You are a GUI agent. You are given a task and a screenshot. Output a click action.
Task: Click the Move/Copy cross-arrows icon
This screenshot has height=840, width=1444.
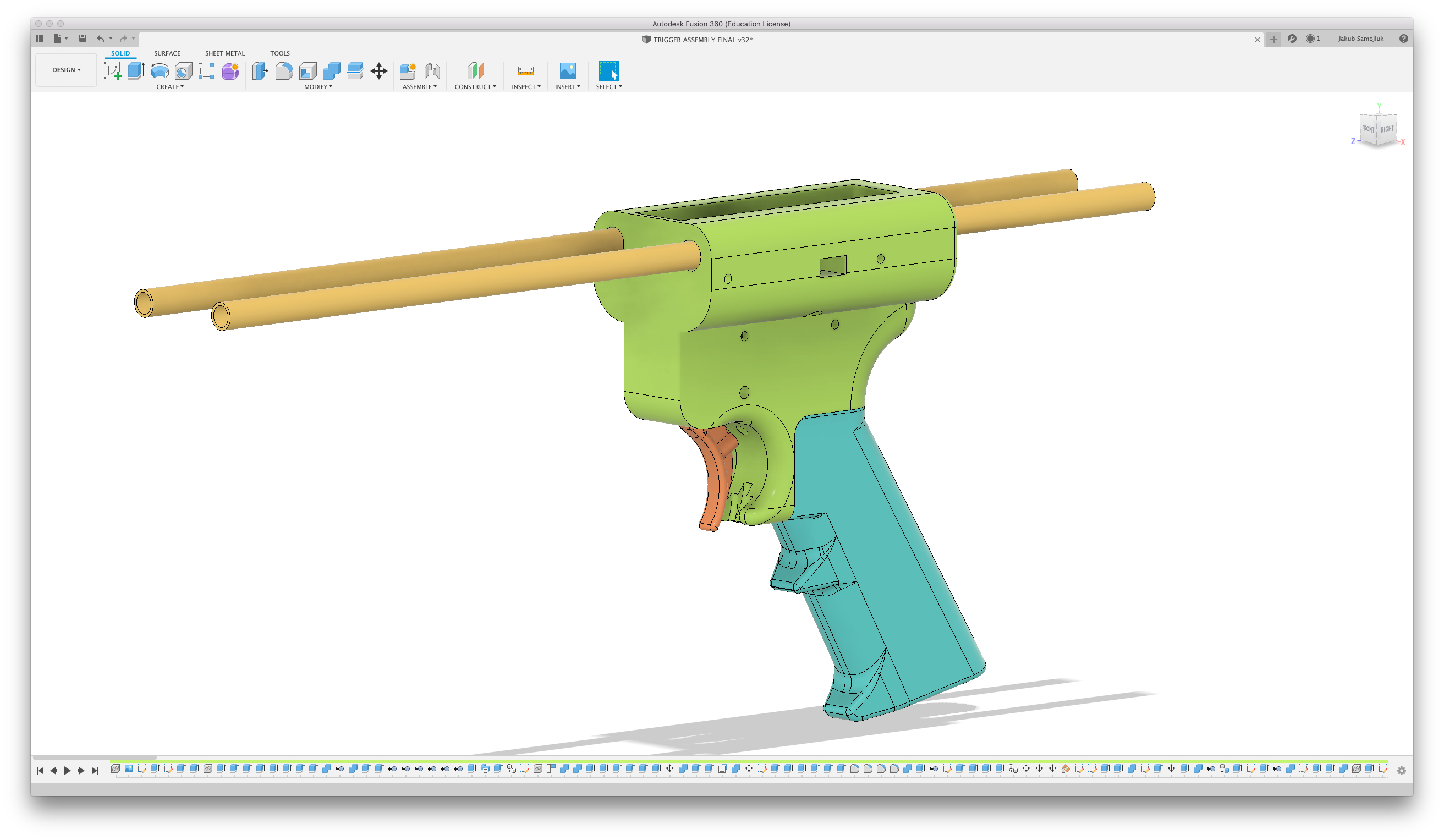tap(379, 71)
